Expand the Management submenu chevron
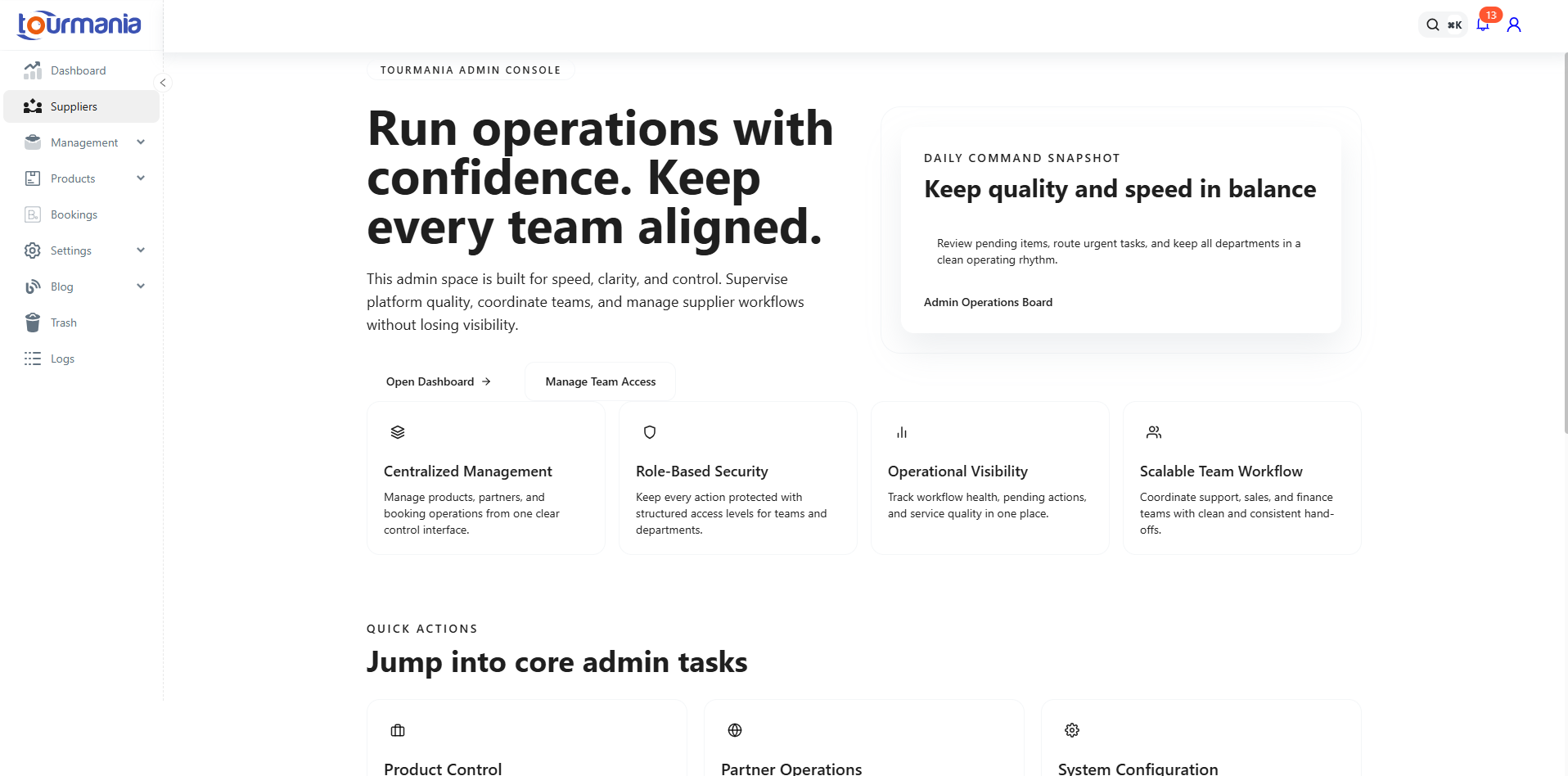 click(141, 142)
